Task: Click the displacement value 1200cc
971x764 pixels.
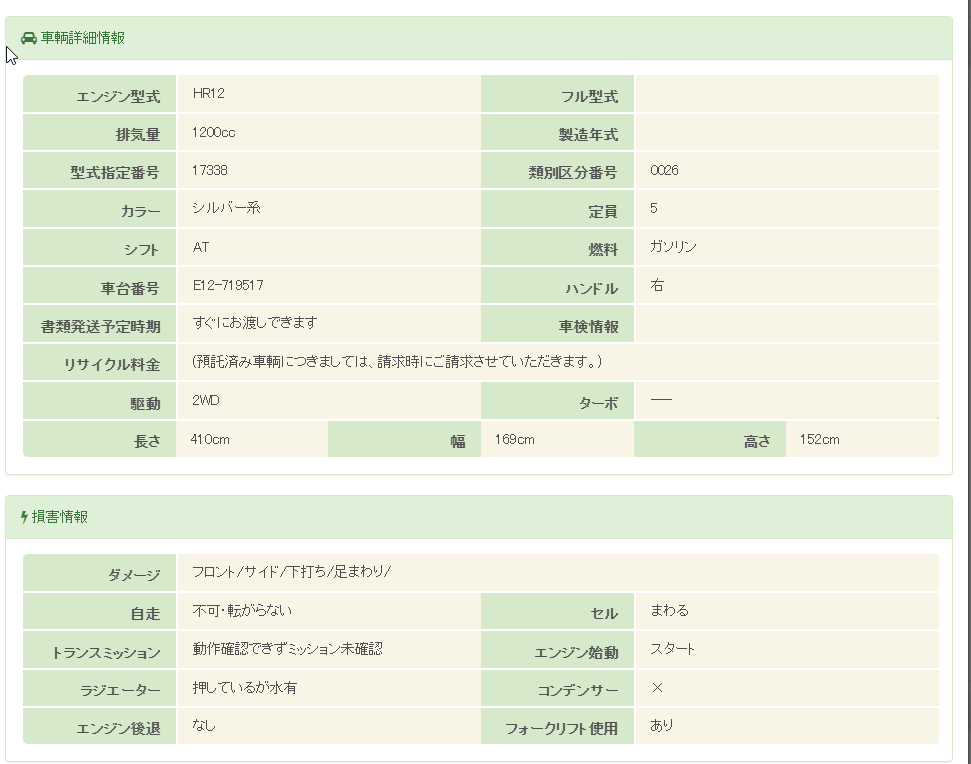Action: coord(214,132)
